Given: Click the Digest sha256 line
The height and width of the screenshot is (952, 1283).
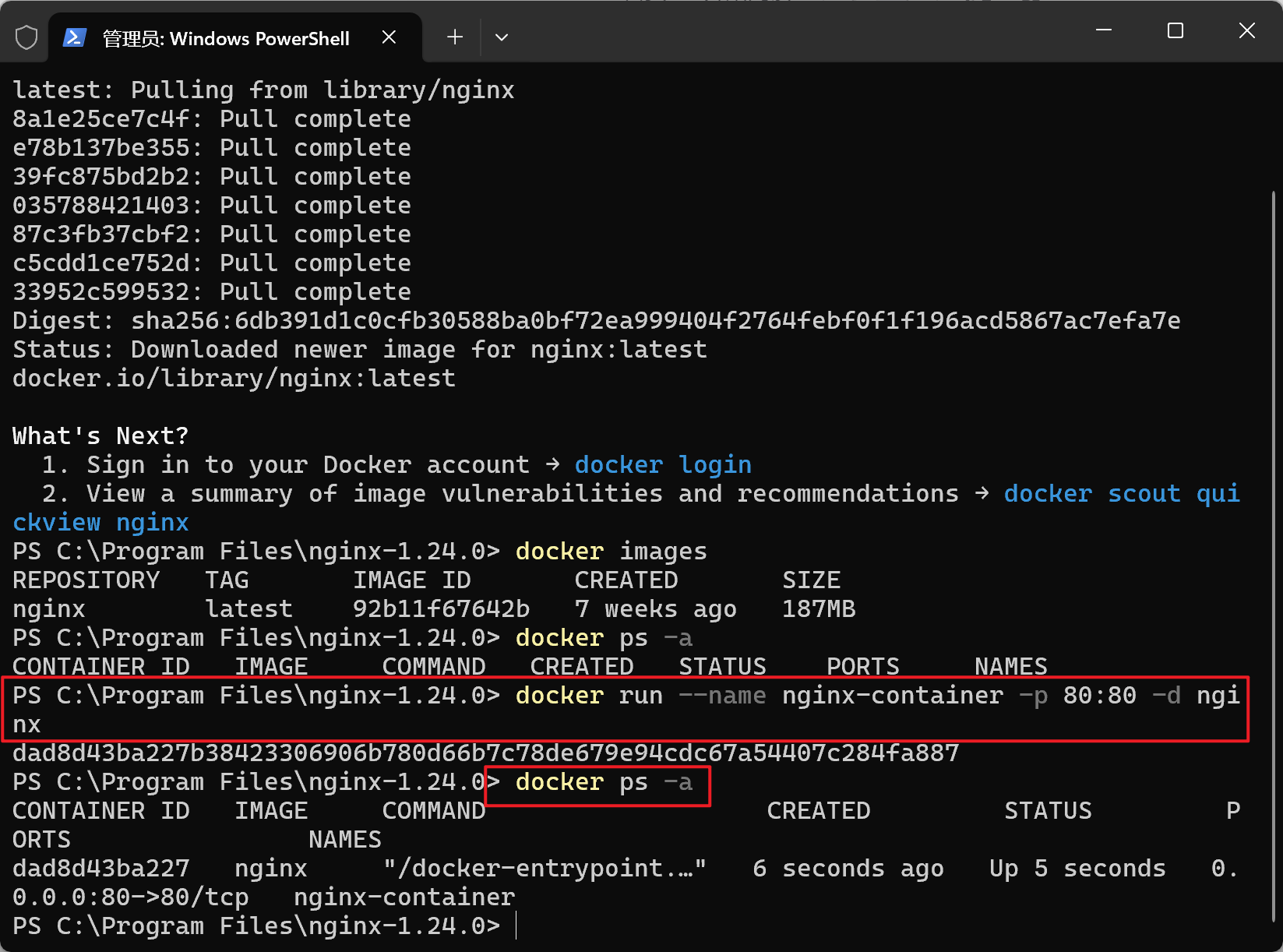Looking at the screenshot, I should (597, 321).
